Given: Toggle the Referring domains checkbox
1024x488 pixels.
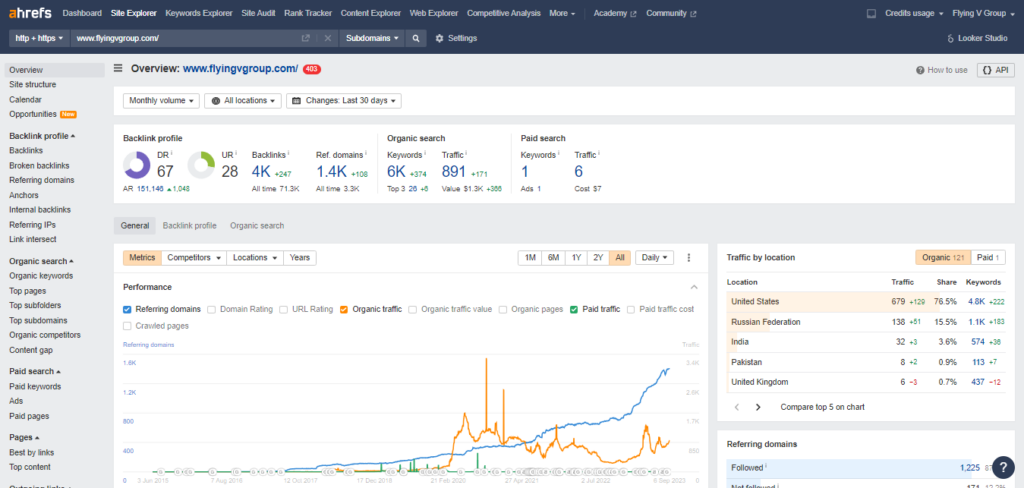Looking at the screenshot, I should tap(127, 309).
